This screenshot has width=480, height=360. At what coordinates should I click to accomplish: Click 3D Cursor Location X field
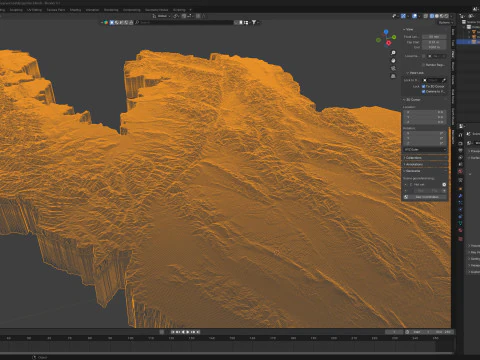pos(425,112)
